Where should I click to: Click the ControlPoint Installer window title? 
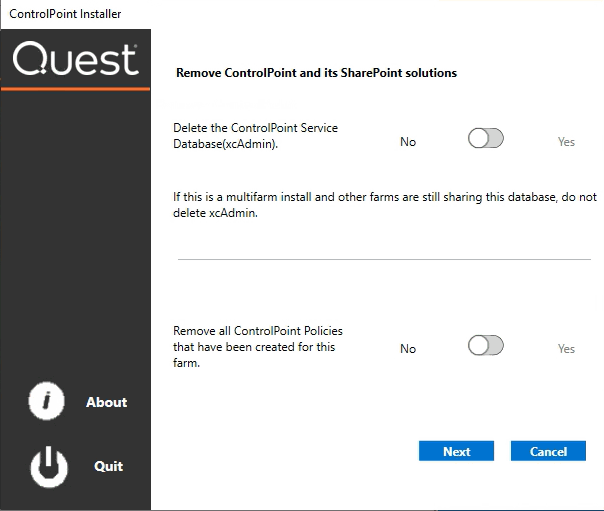[x=65, y=15]
